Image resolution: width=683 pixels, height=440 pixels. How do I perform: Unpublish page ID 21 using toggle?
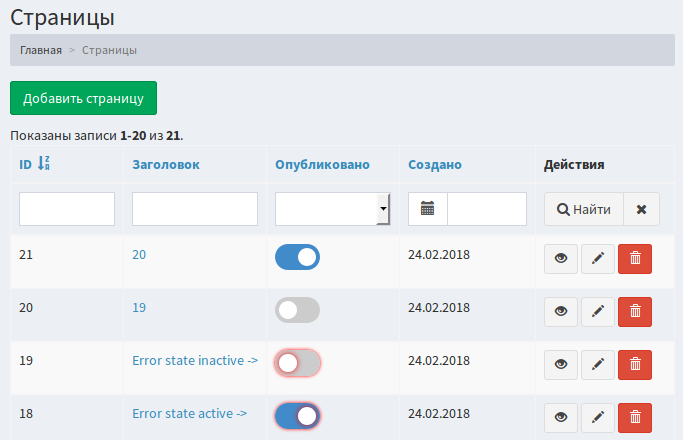click(298, 257)
